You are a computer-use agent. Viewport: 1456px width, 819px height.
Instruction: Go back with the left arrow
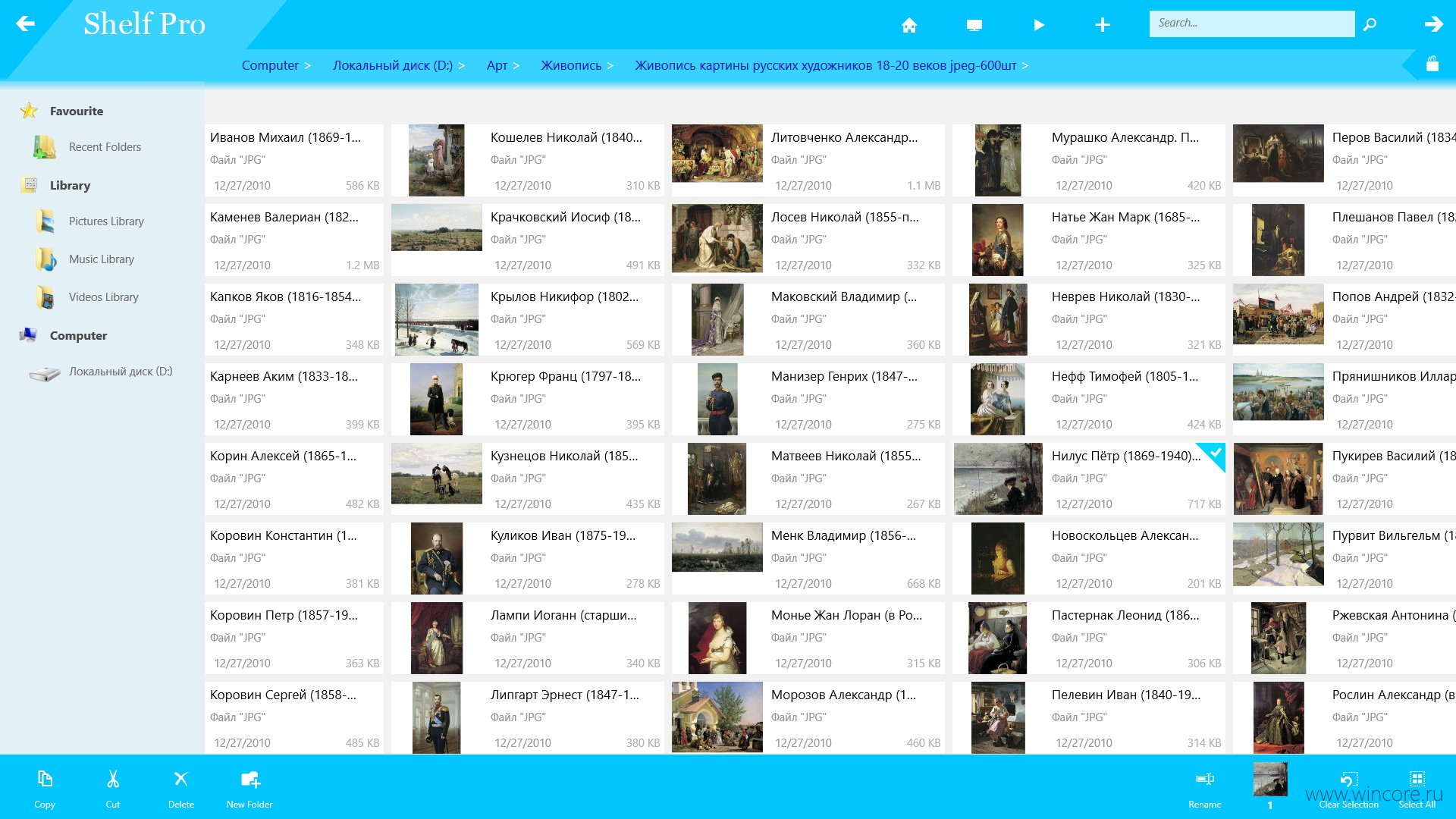[x=25, y=24]
